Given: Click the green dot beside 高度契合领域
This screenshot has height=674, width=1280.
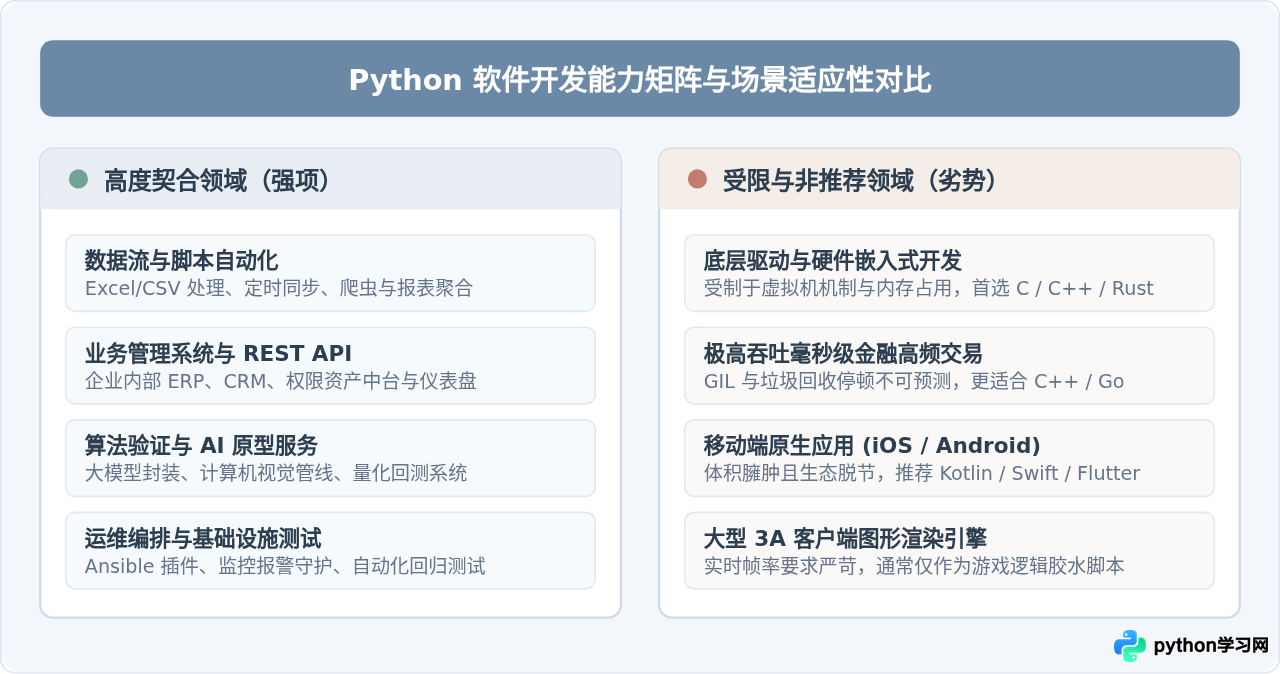Looking at the screenshot, I should [78, 179].
